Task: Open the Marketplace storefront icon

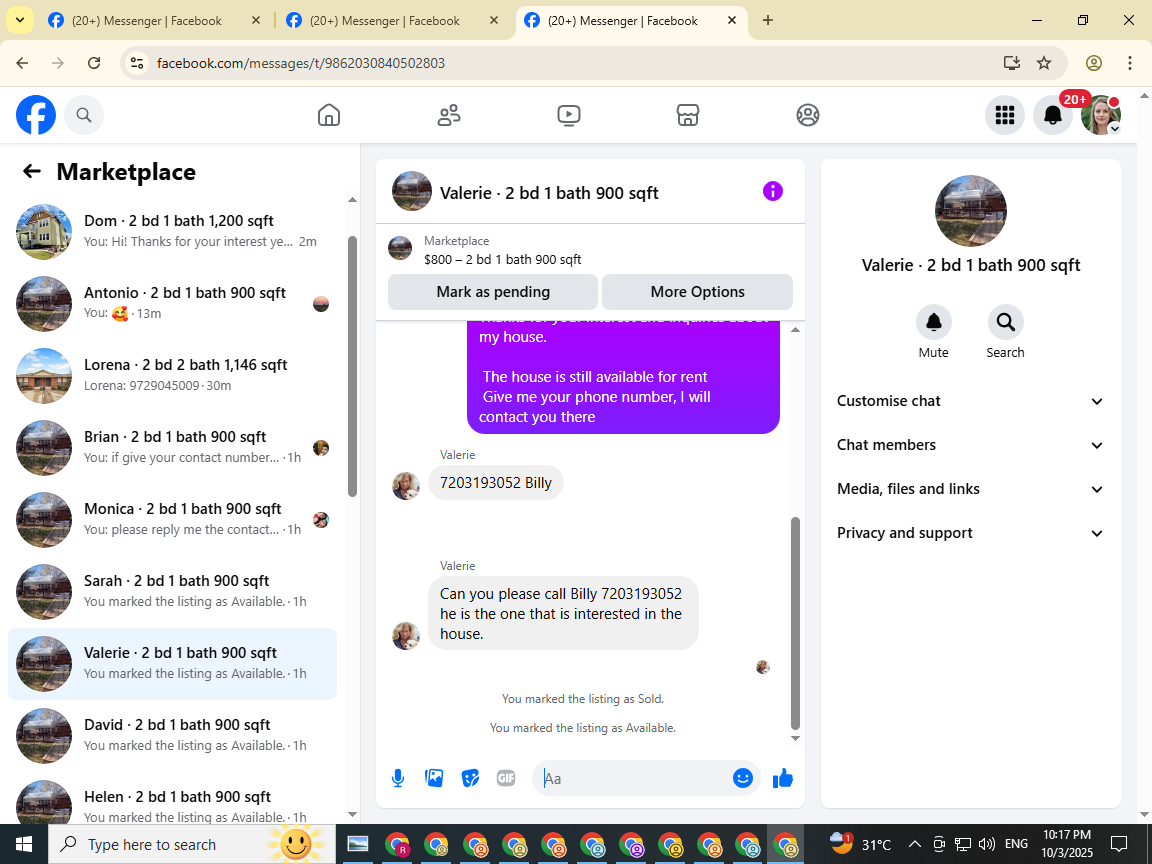Action: click(x=688, y=115)
